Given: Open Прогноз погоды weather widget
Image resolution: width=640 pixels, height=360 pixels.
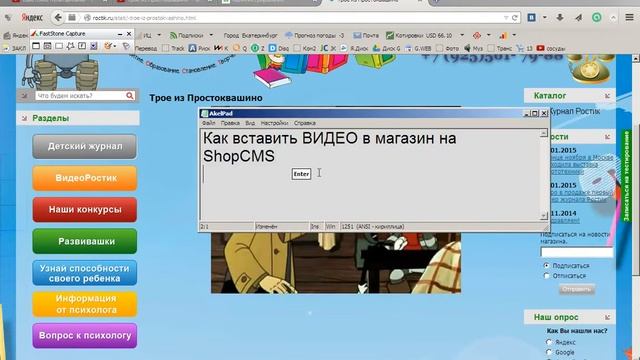Looking at the screenshot, I should (314, 36).
